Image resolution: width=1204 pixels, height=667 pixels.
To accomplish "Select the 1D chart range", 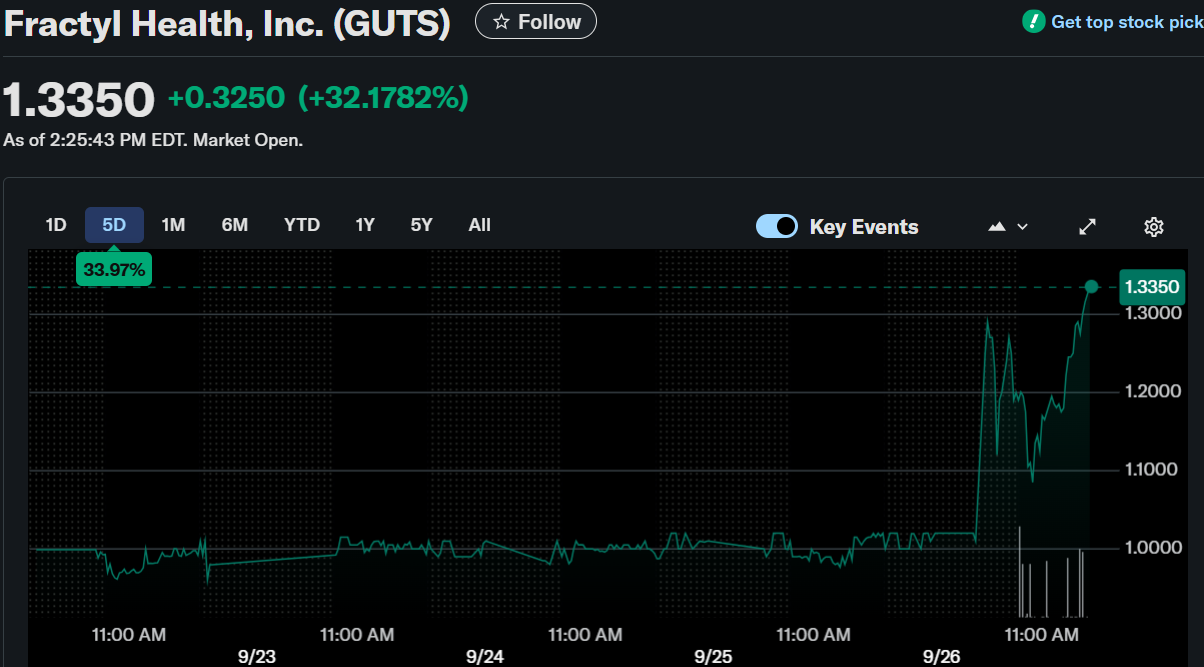I will (56, 225).
